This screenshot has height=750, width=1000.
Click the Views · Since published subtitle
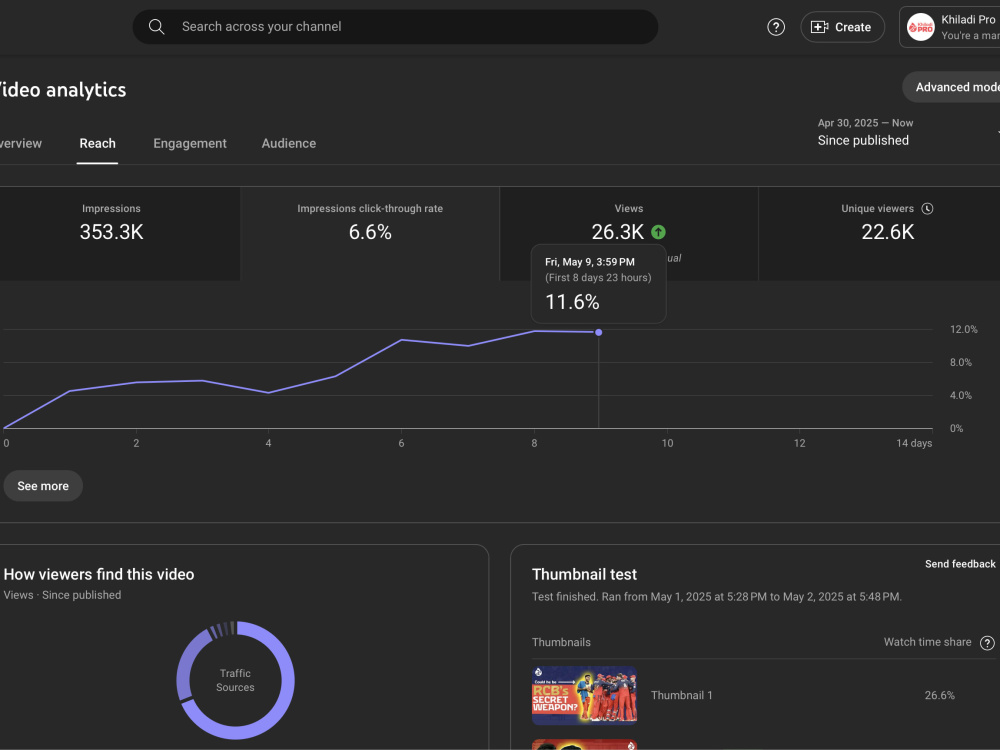pyautogui.click(x=62, y=595)
